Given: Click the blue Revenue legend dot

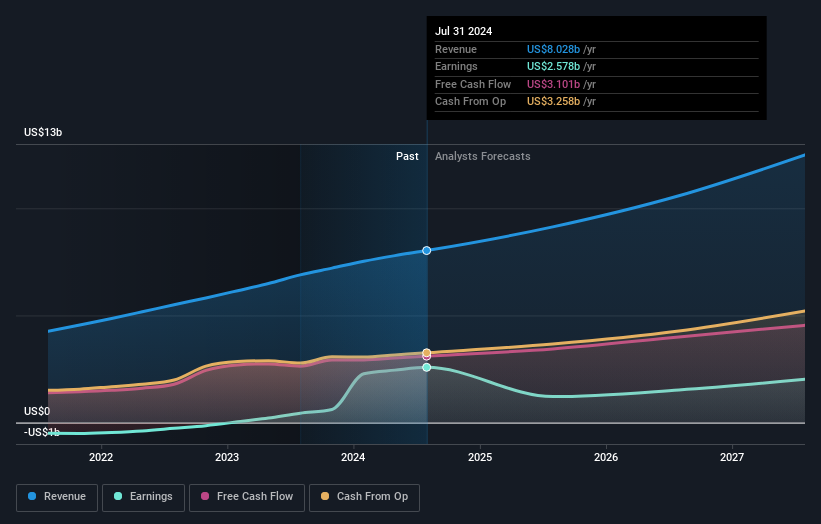Looking at the screenshot, I should click(32, 496).
